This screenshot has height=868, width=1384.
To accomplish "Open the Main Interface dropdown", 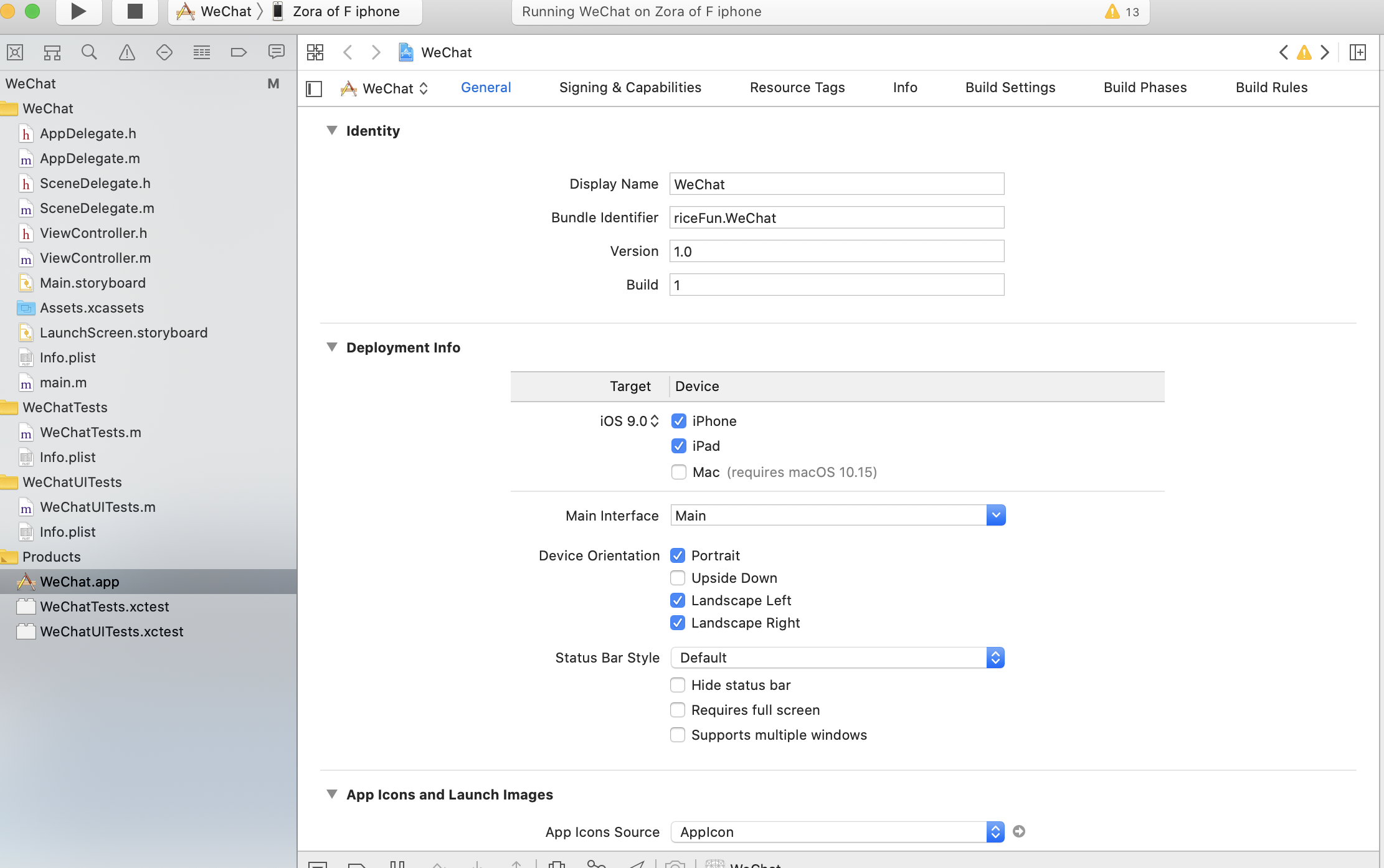I will 995,516.
